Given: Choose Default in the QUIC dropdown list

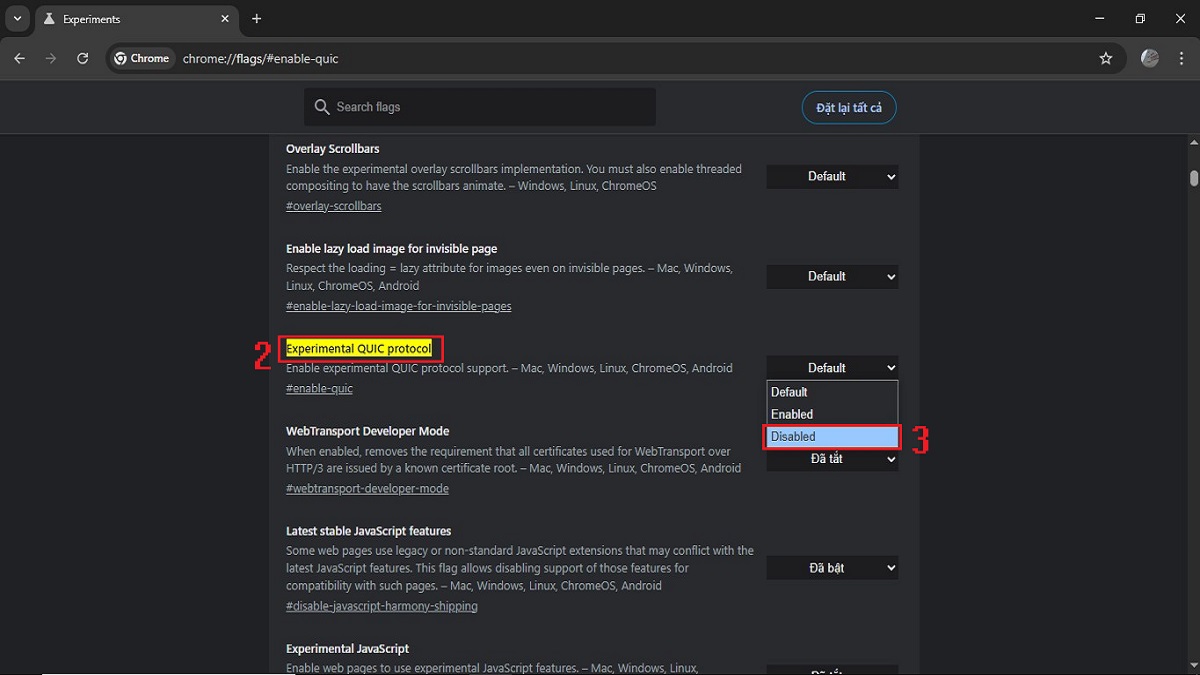Looking at the screenshot, I should pyautogui.click(x=832, y=392).
